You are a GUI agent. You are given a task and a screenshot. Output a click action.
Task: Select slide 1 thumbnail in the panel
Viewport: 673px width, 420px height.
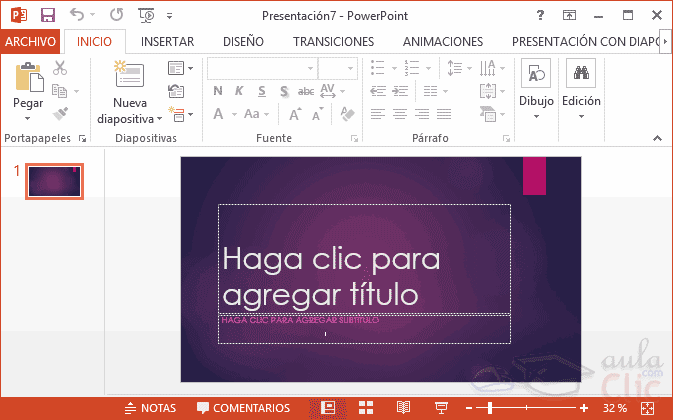click(x=55, y=180)
